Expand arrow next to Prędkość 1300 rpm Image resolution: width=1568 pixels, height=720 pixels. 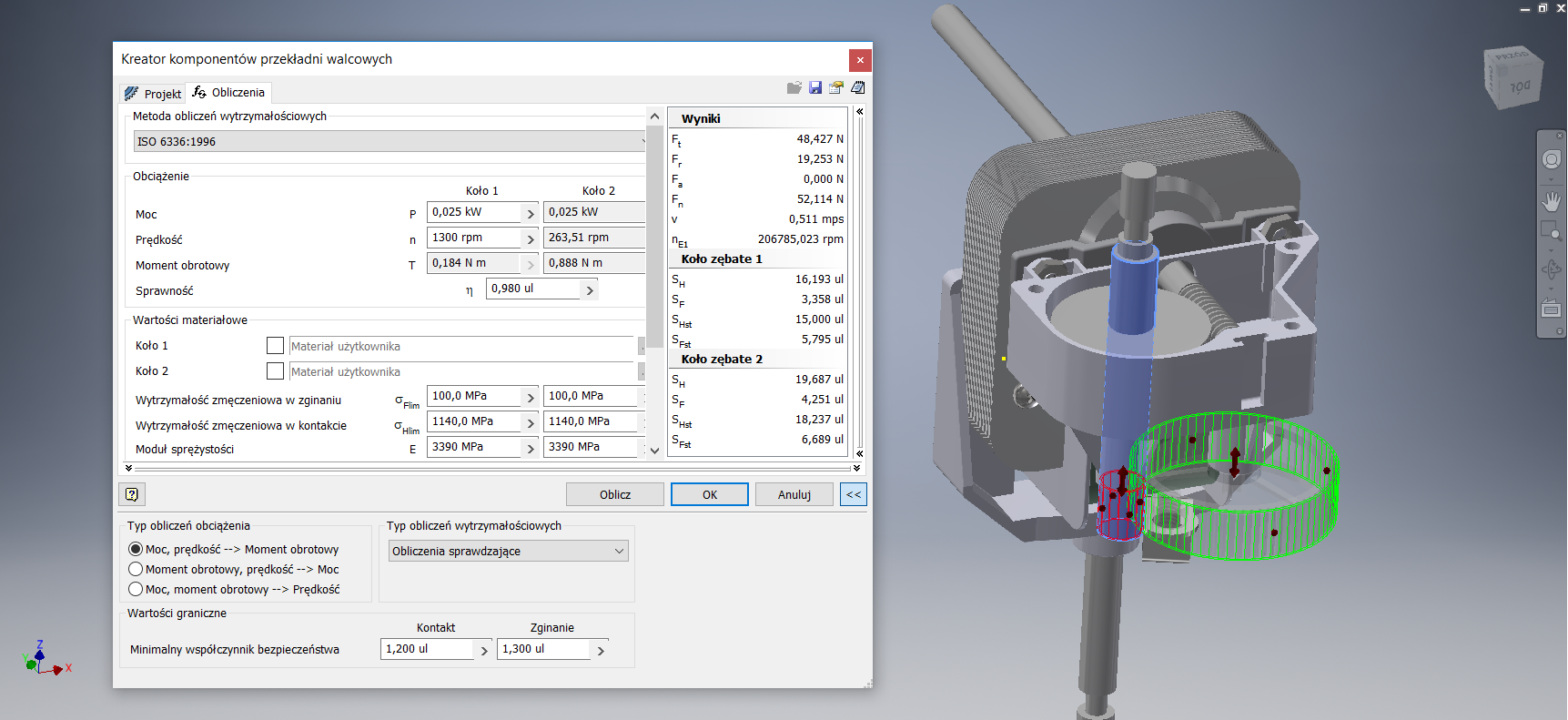pos(530,239)
